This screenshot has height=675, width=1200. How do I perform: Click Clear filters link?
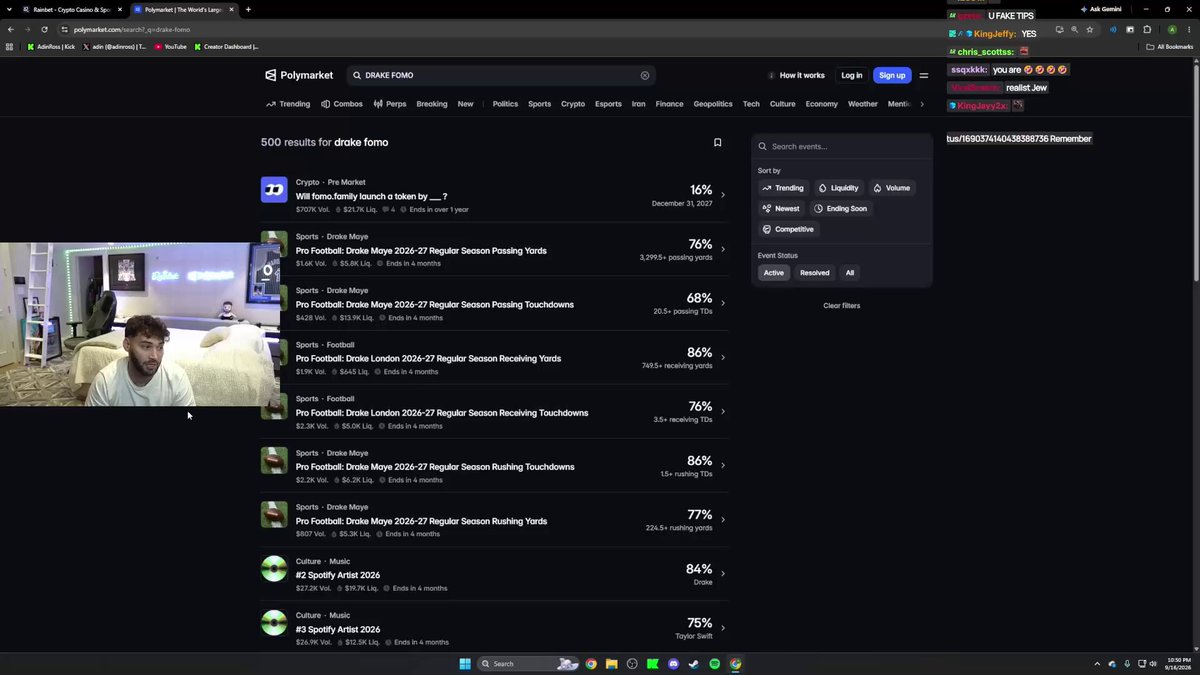coord(842,306)
